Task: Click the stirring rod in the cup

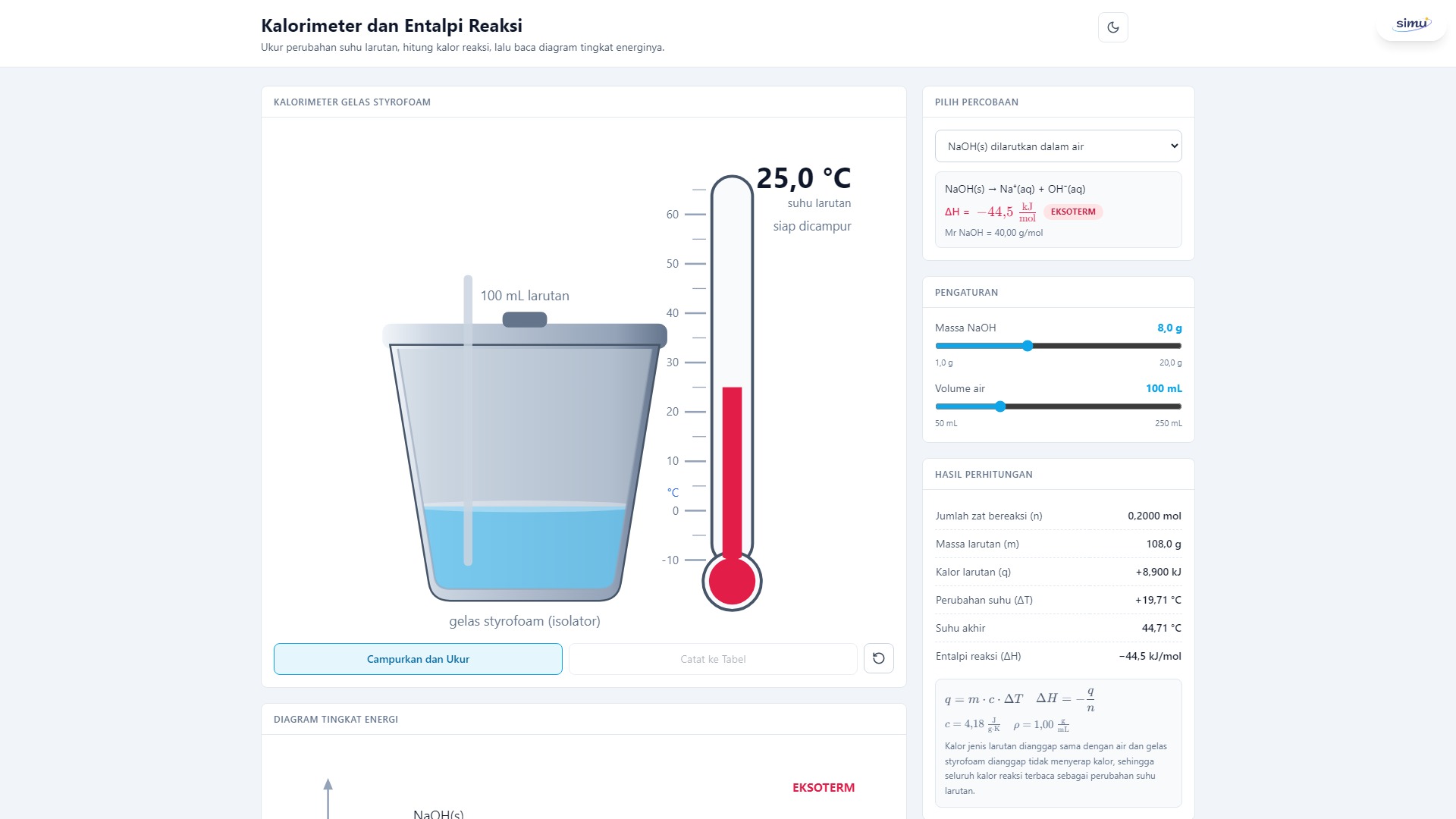Action: [x=468, y=420]
